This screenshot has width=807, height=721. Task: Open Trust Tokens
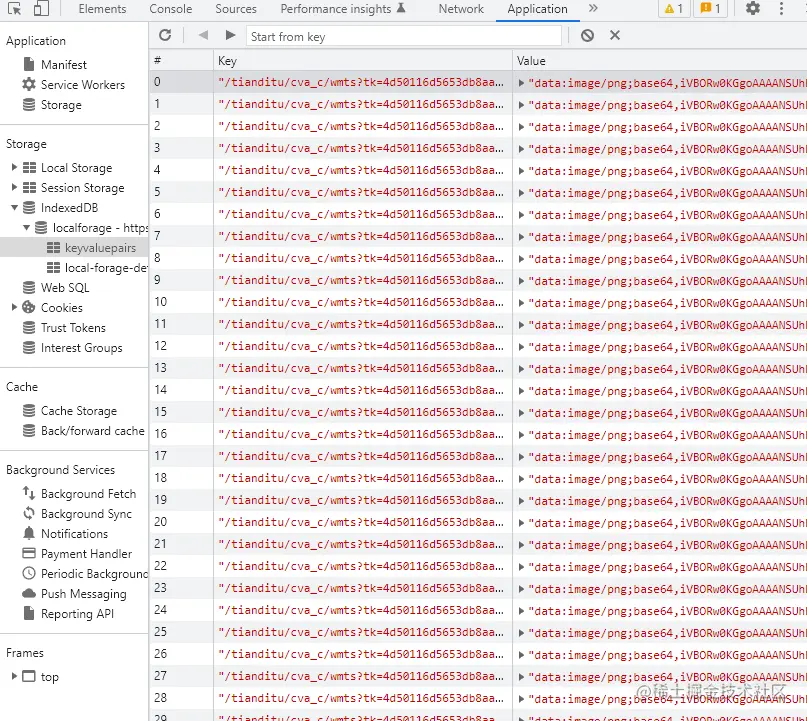(73, 328)
